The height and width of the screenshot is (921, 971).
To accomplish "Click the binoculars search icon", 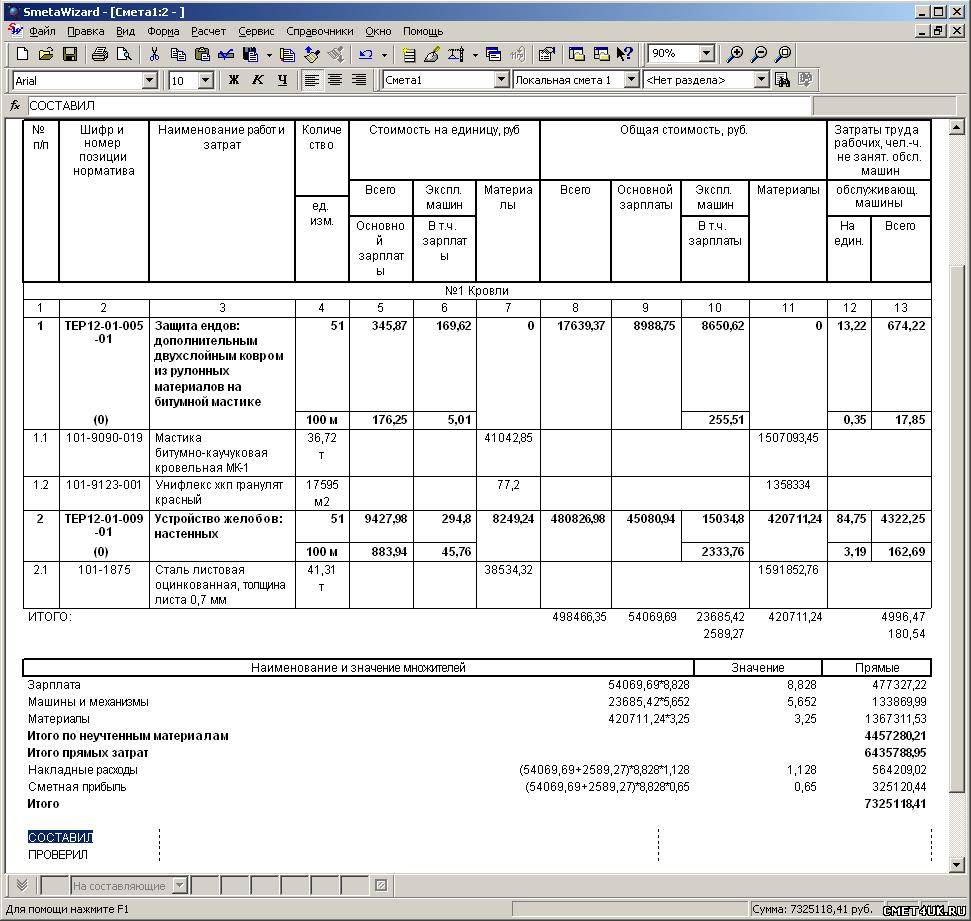I will [x=782, y=80].
